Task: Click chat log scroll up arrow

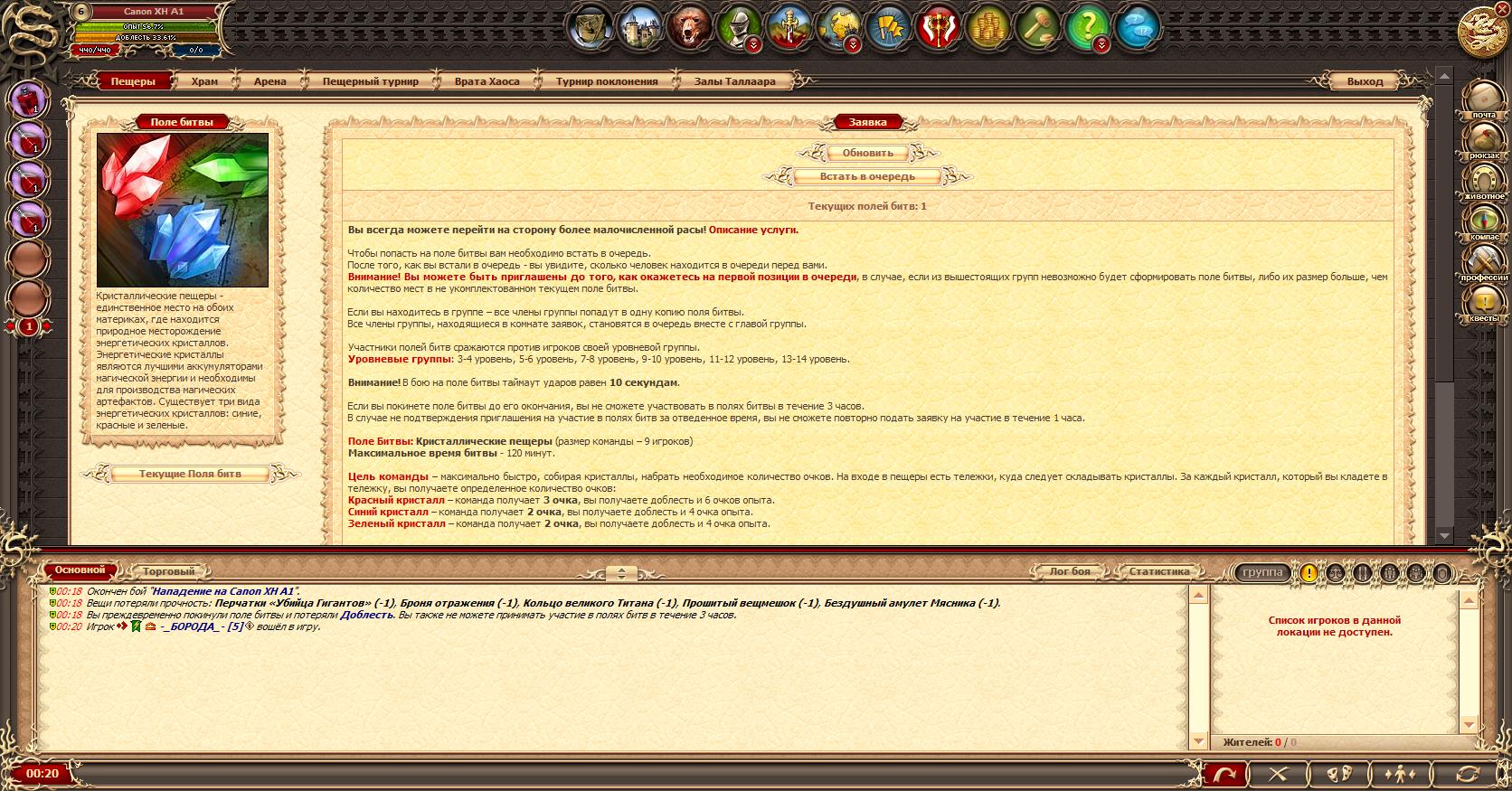Action: point(1198,595)
